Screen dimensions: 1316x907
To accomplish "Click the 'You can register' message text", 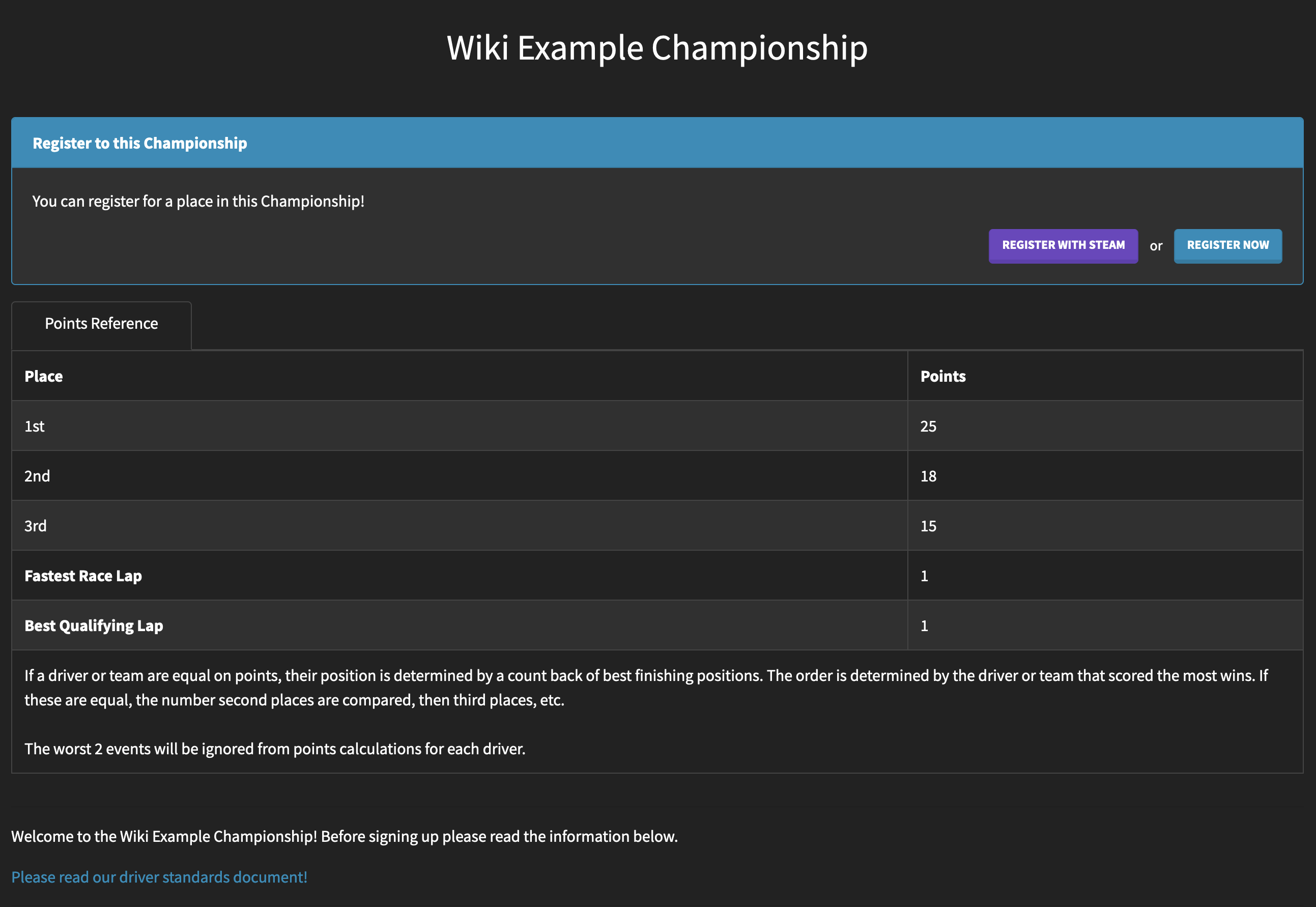I will click(198, 201).
